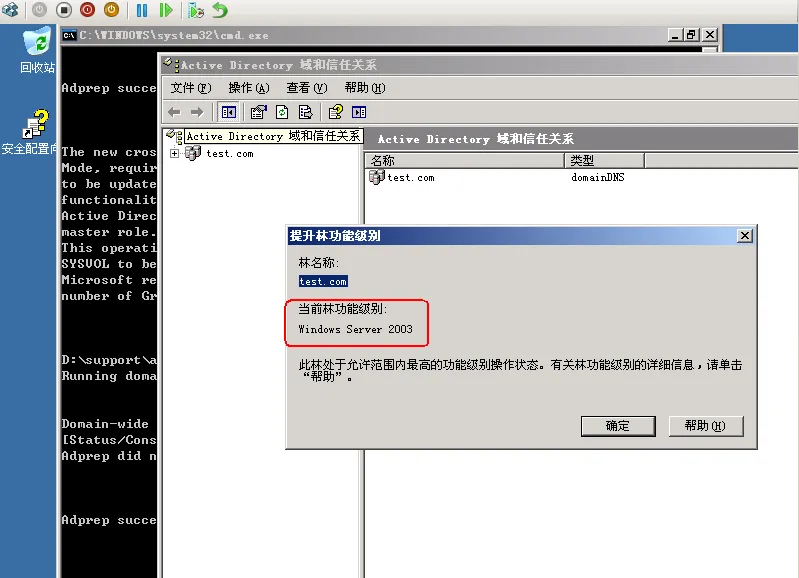This screenshot has width=799, height=578.
Task: Open the Recycle Bin desktop icon
Action: (37, 49)
